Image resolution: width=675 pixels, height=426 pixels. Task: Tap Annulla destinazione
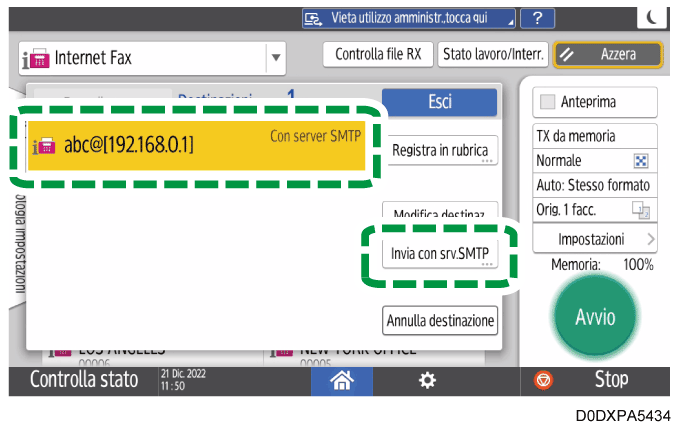440,321
